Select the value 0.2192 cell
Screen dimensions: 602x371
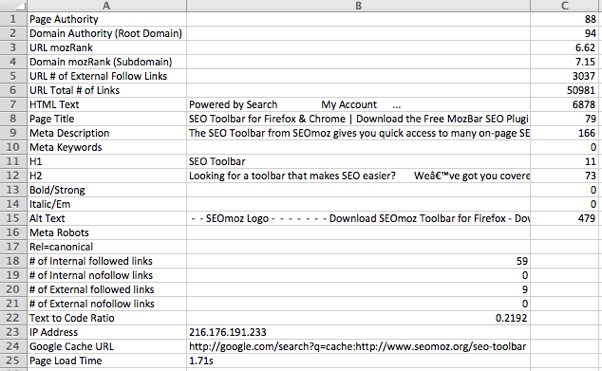[358, 318]
